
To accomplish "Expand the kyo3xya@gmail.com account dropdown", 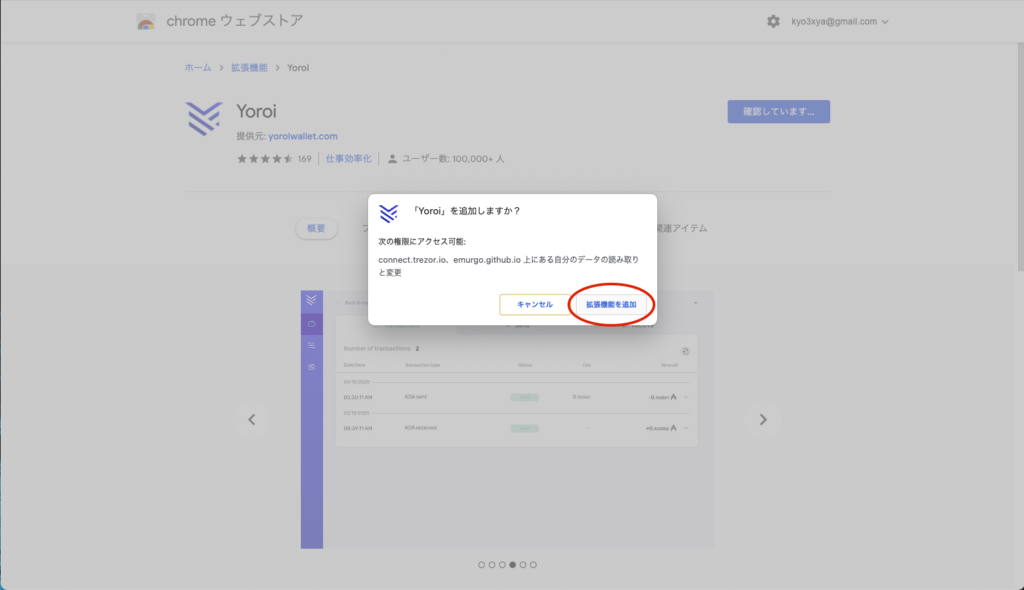I will point(840,22).
